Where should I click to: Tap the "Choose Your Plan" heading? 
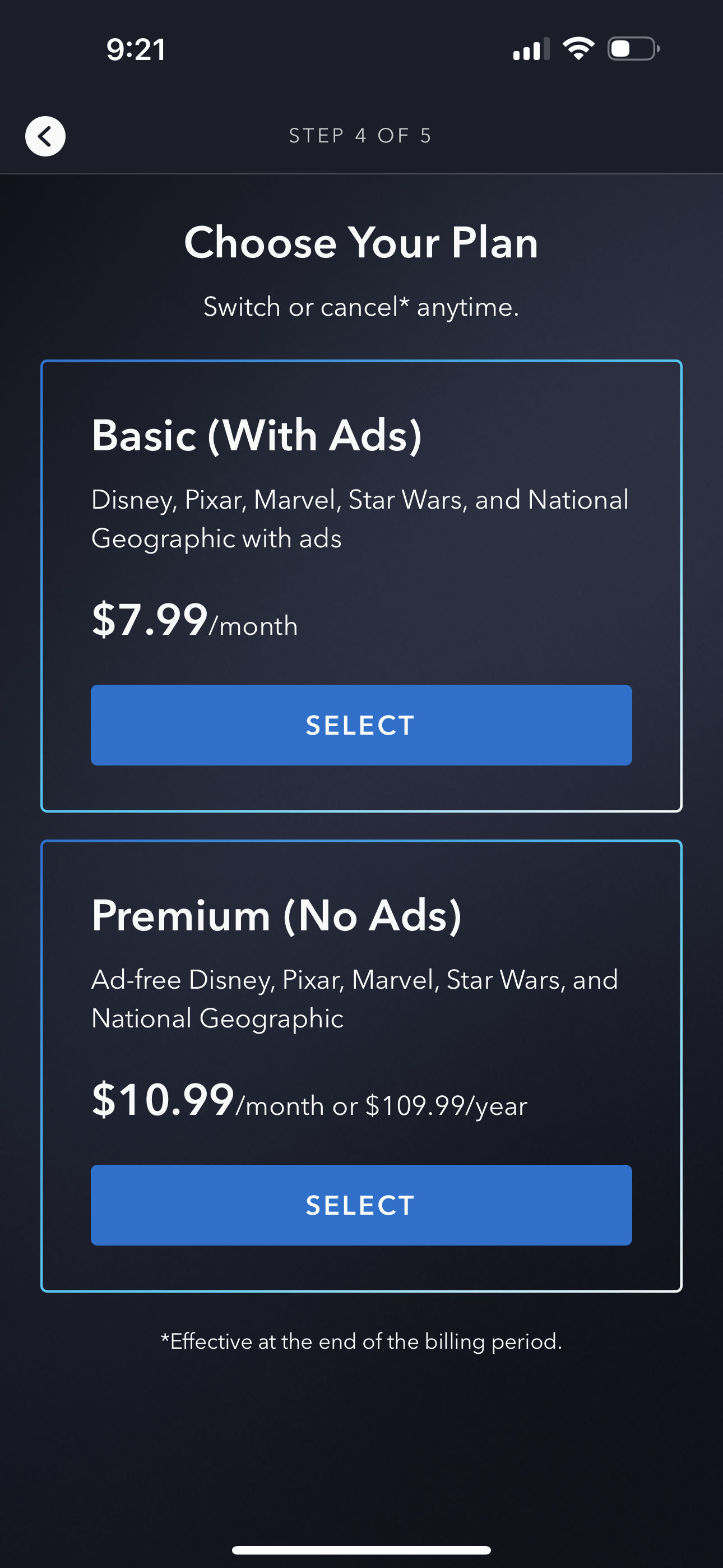tap(361, 242)
